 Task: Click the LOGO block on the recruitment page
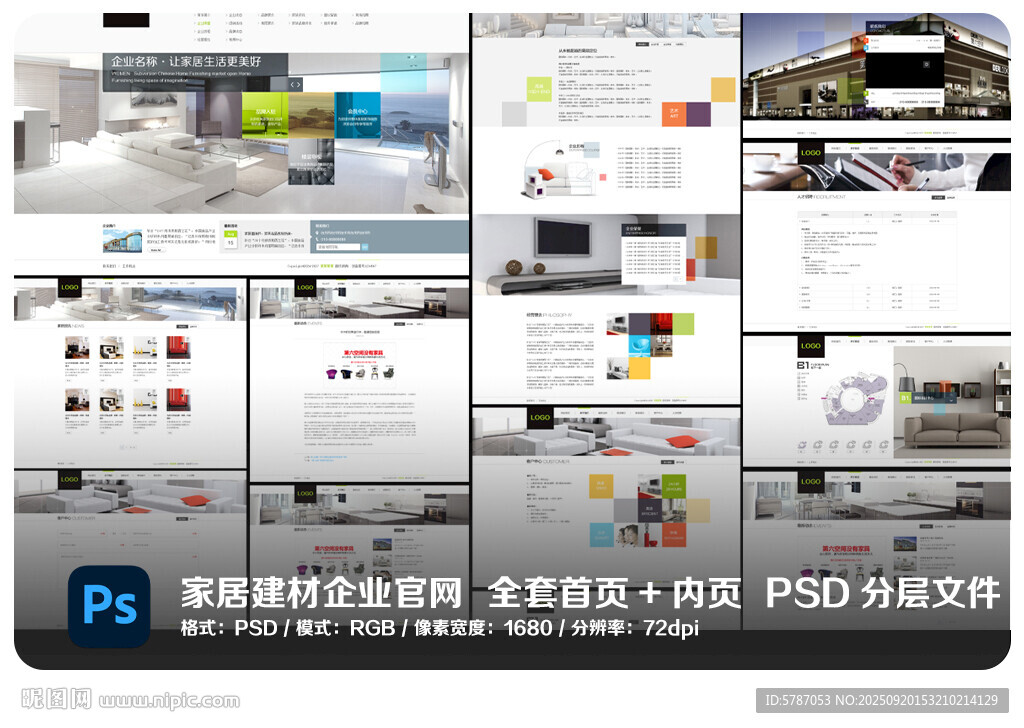810,153
